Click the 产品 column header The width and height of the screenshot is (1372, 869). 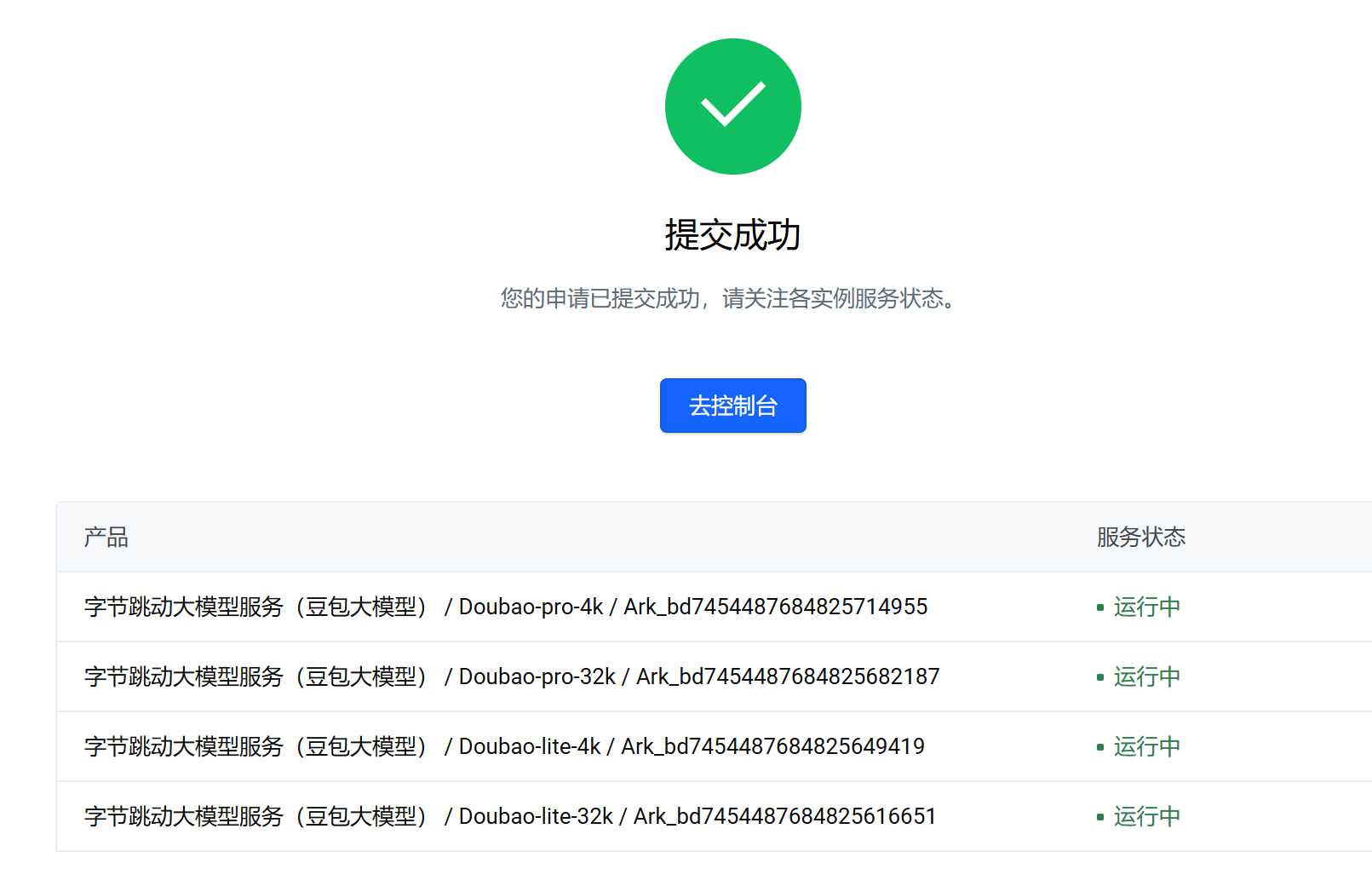[106, 537]
